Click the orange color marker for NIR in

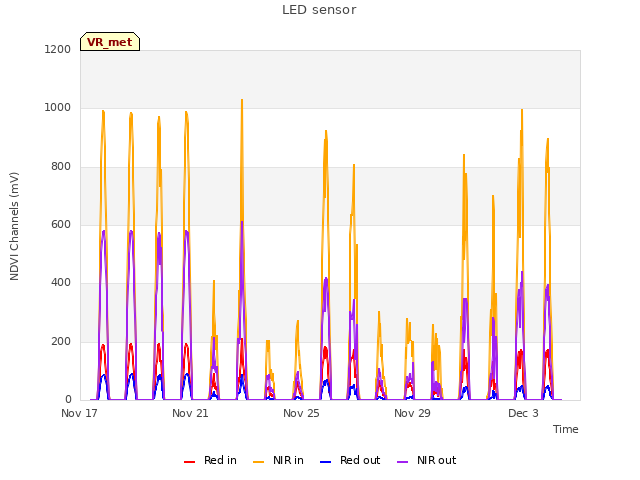pyautogui.click(x=258, y=462)
